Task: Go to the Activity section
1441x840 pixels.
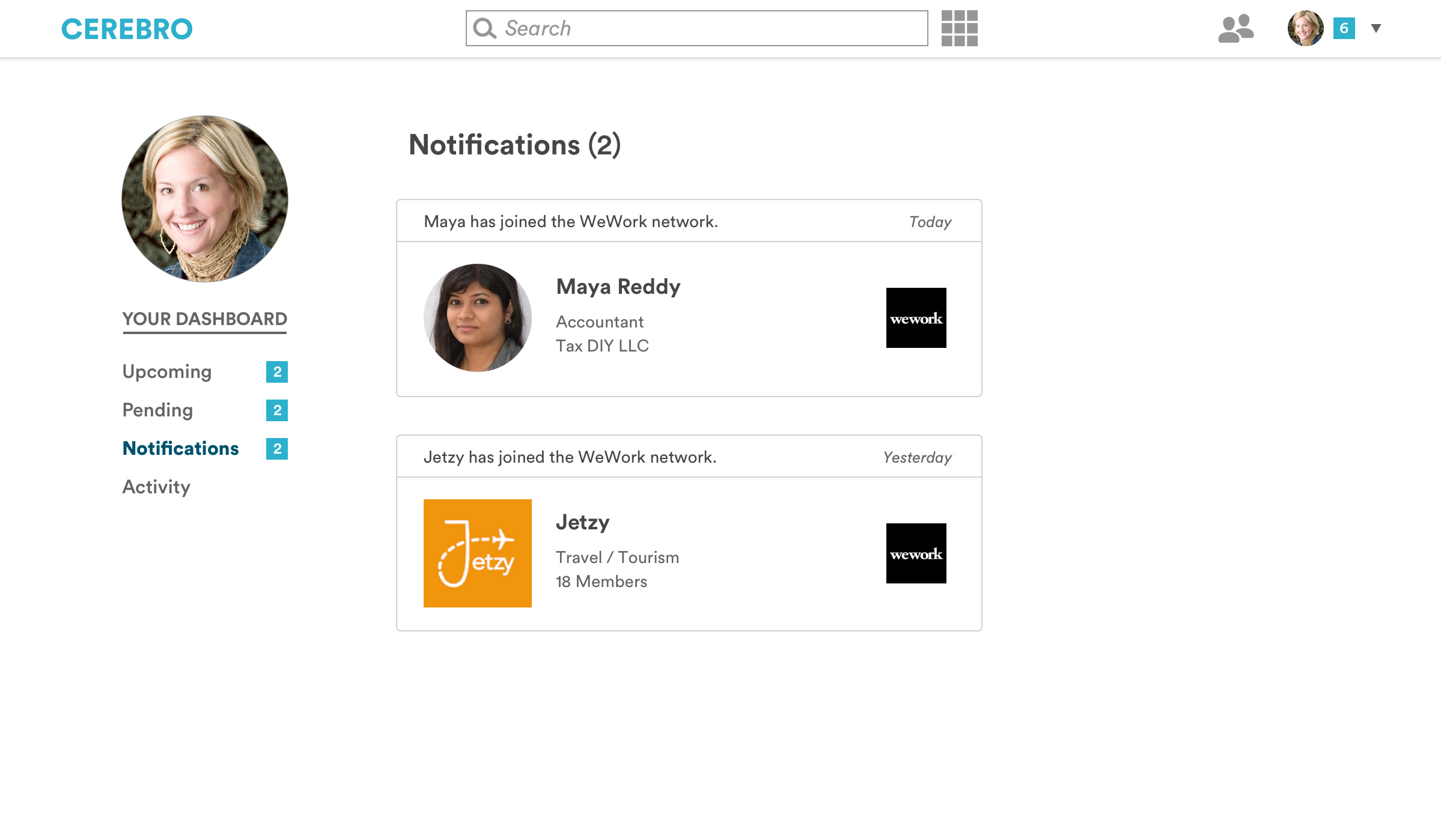Action: point(156,487)
